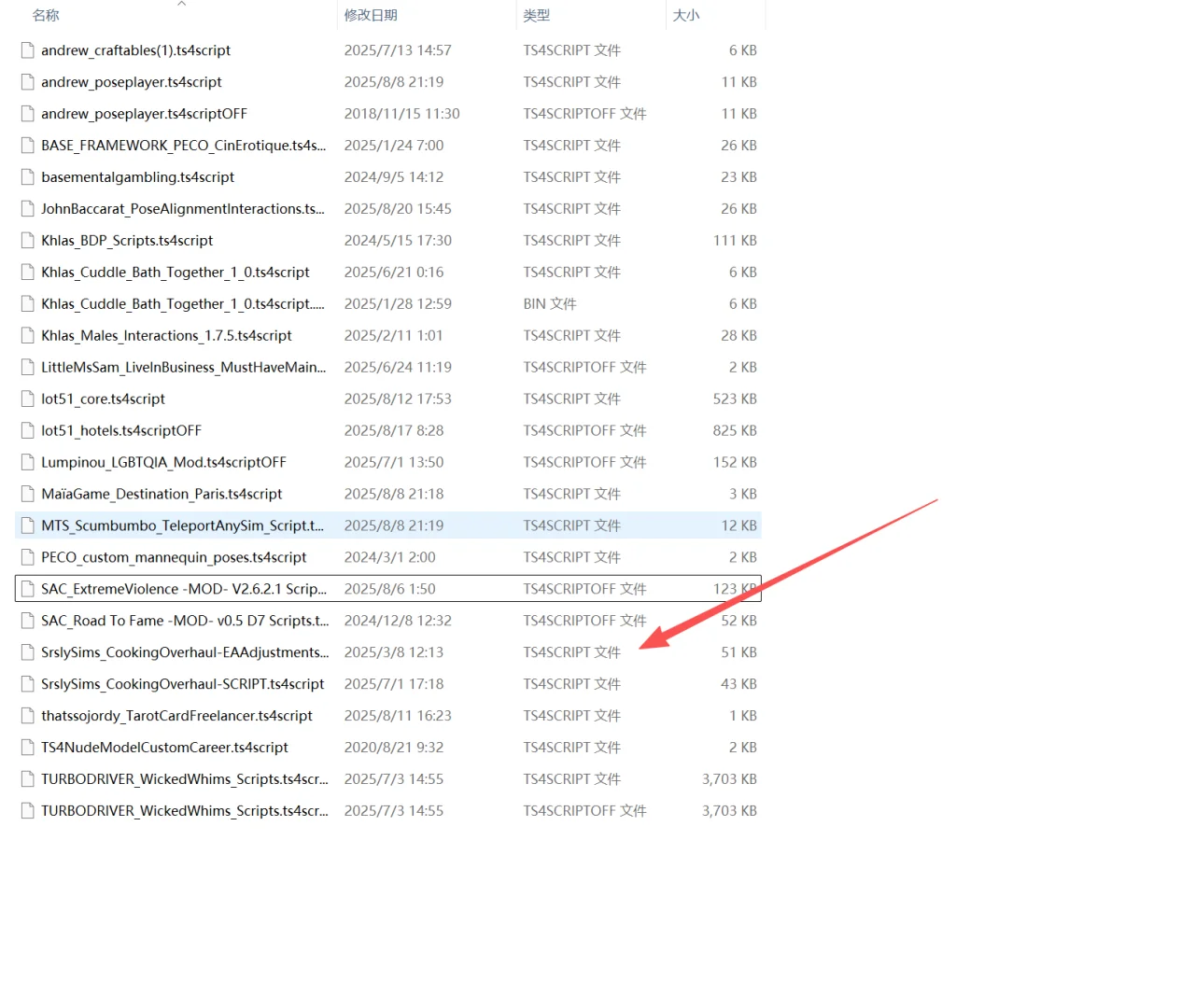The width and height of the screenshot is (1181, 1008).
Task: Select file name TS4NudeModelCustomCareer.ts4script
Action: [164, 749]
